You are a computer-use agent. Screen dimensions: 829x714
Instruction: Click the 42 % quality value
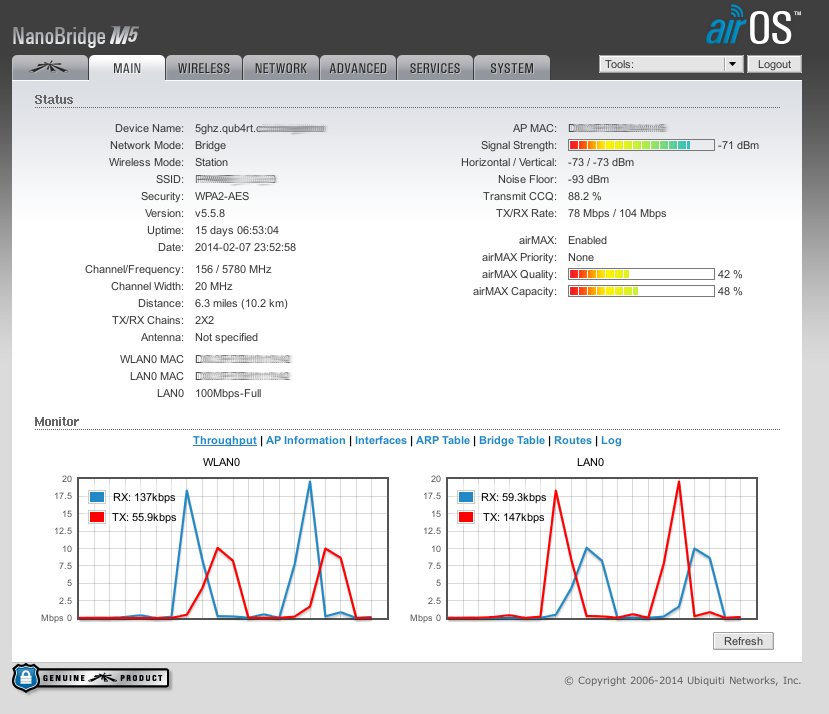click(x=730, y=274)
